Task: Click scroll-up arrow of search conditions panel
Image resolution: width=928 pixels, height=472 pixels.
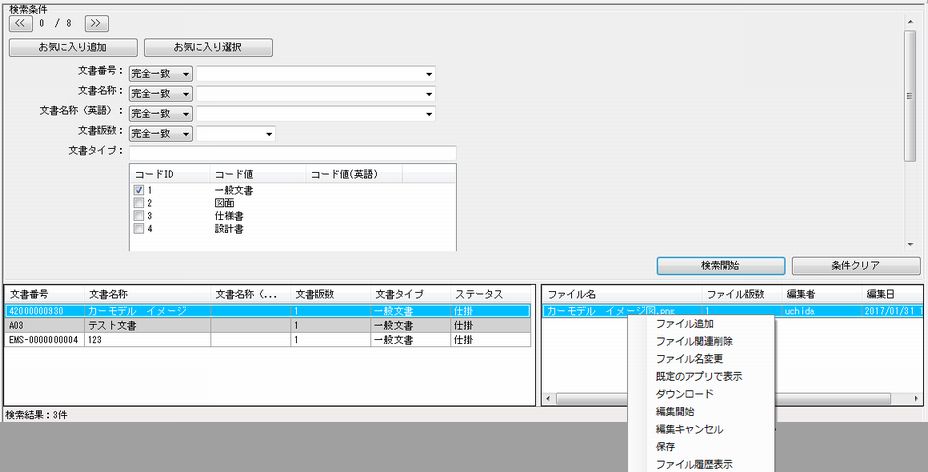Action: pyautogui.click(x=910, y=22)
